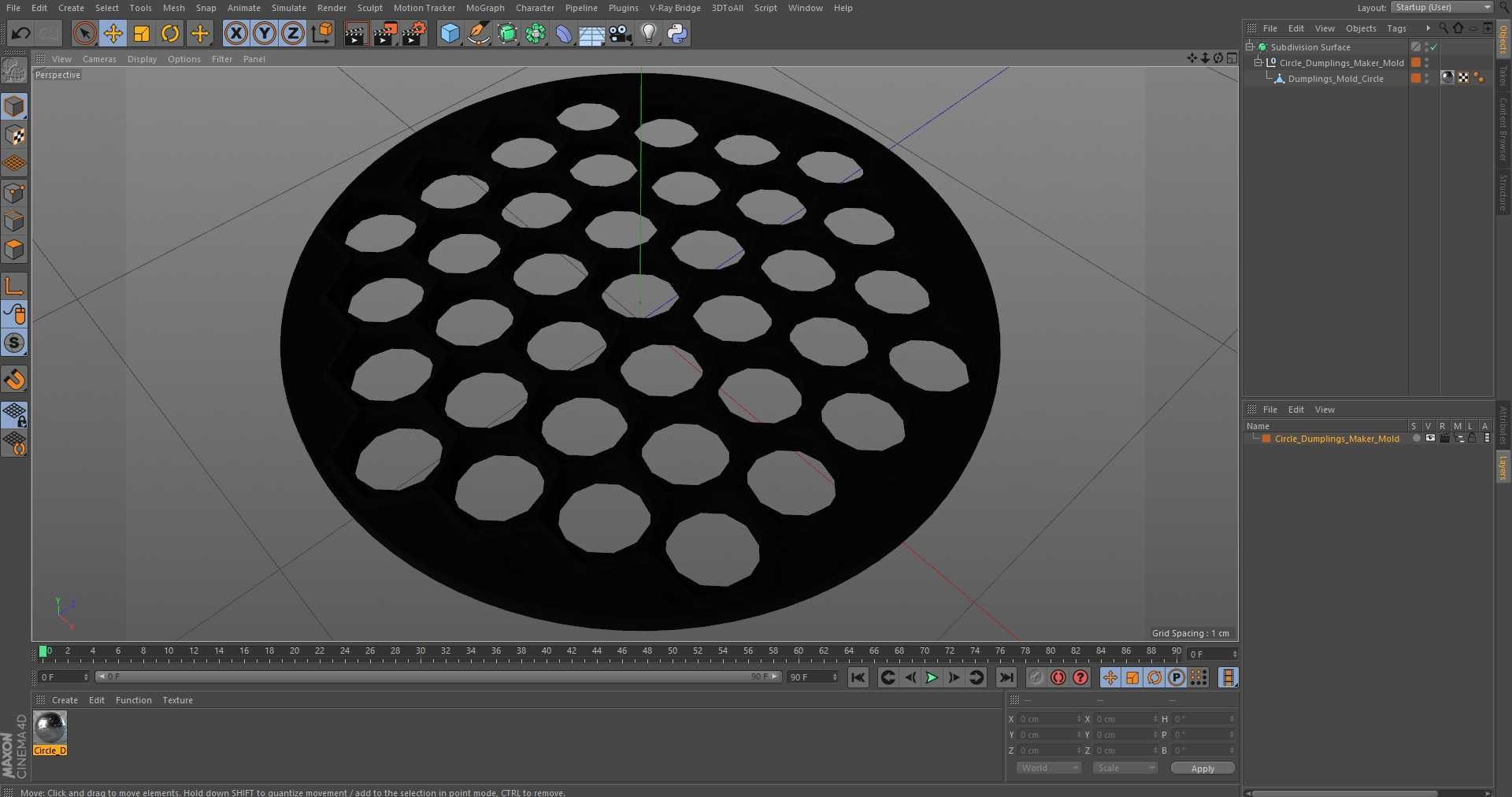Viewport: 1512px width, 797px height.
Task: Click Dumplings_Mold_Circle layer color swatch
Action: pyautogui.click(x=1416, y=79)
